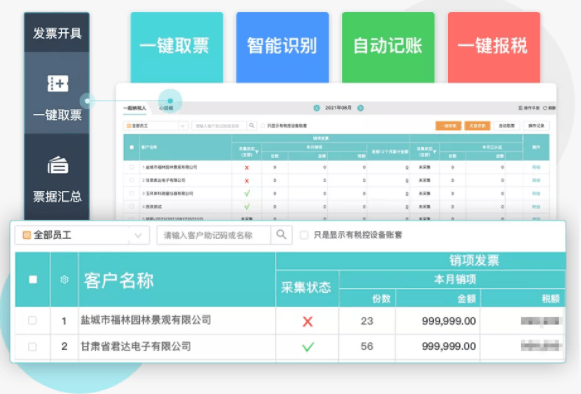Click the blue 智能识别 feature card
The height and width of the screenshot is (394, 581).
point(282,47)
